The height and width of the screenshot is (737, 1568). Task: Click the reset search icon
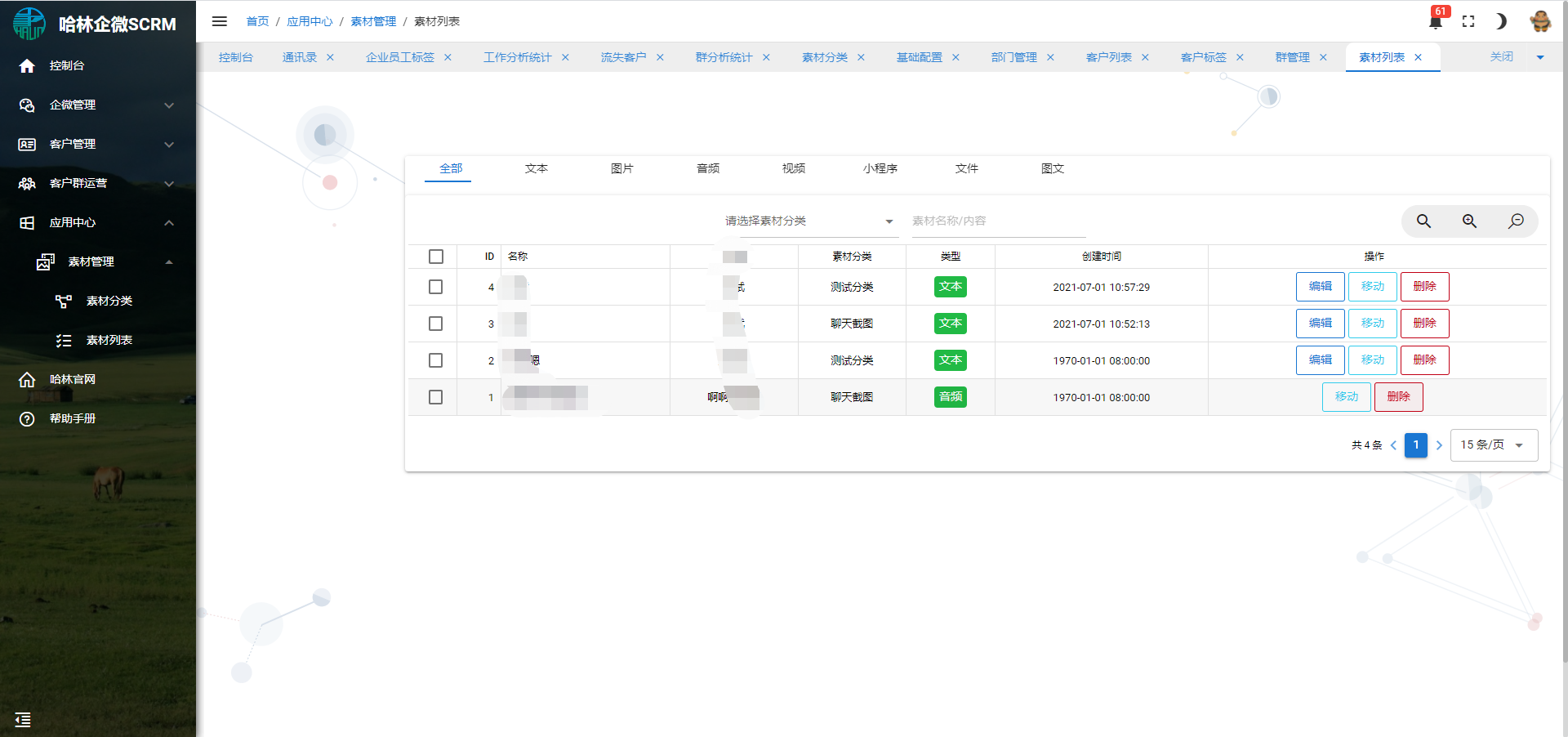(1516, 221)
